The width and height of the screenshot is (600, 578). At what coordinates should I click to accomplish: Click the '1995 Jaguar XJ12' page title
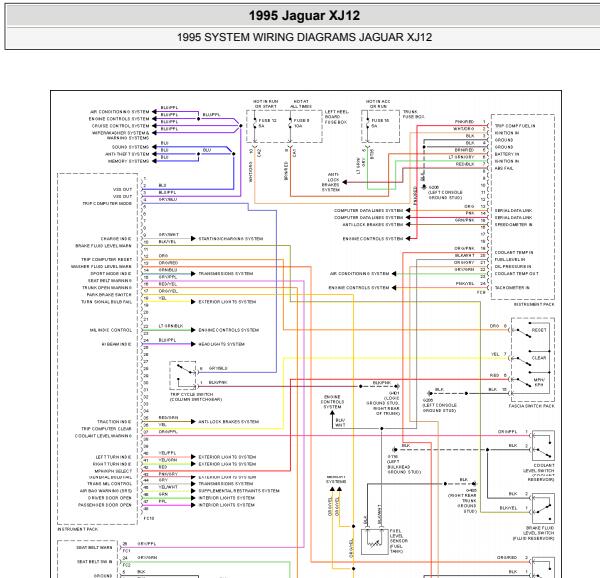[x=304, y=16]
